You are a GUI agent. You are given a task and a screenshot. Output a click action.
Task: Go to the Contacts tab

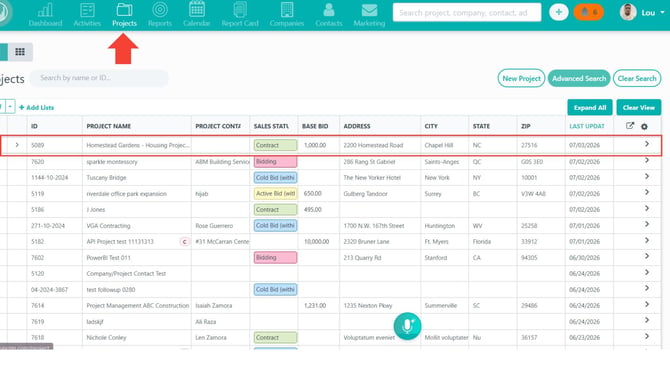pos(329,15)
